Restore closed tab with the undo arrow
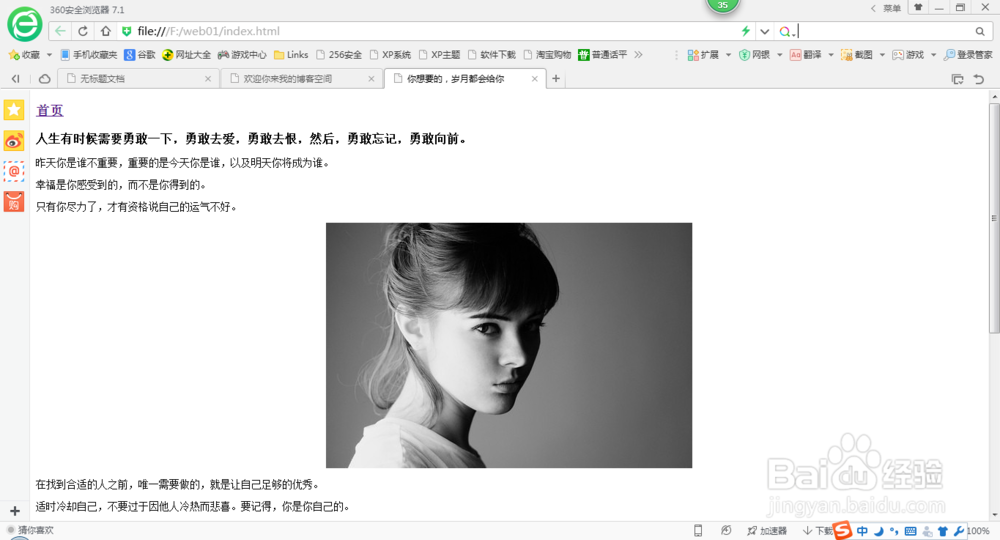1000x540 pixels. (x=979, y=79)
